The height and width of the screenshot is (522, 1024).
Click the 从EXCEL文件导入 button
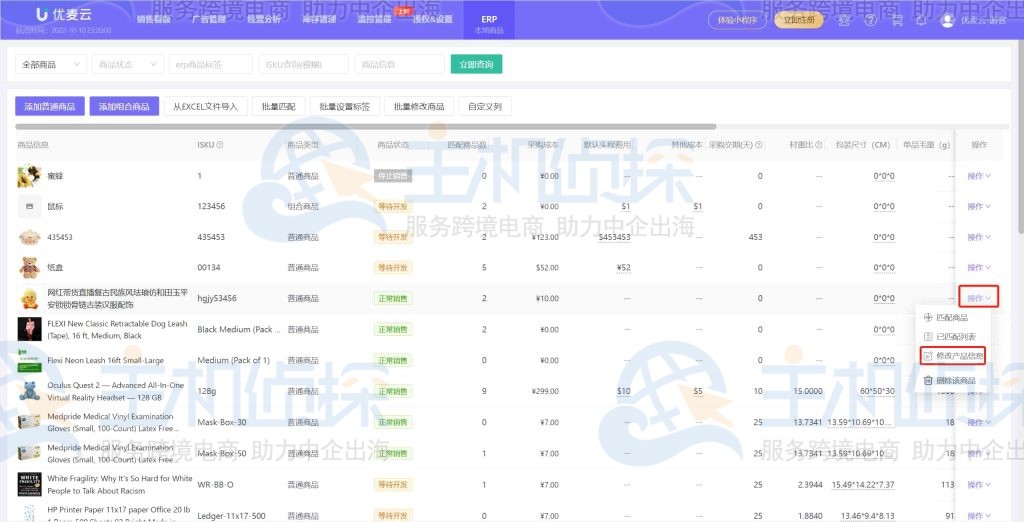(x=204, y=106)
